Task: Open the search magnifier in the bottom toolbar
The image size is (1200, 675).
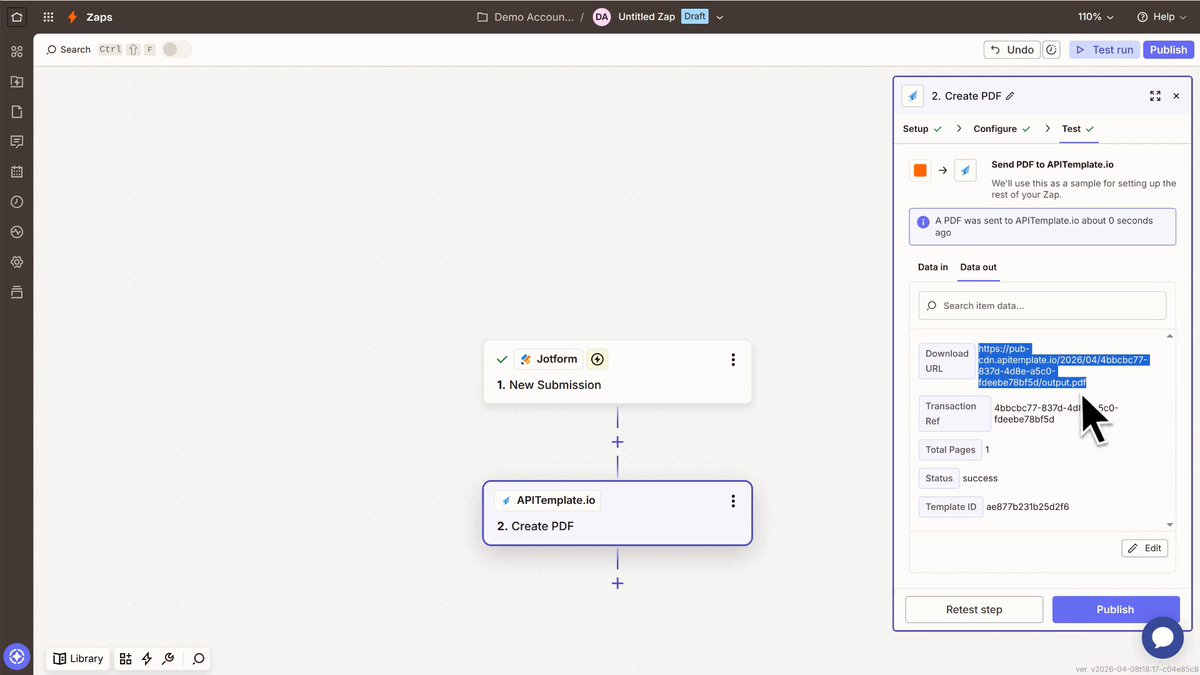Action: click(x=198, y=658)
